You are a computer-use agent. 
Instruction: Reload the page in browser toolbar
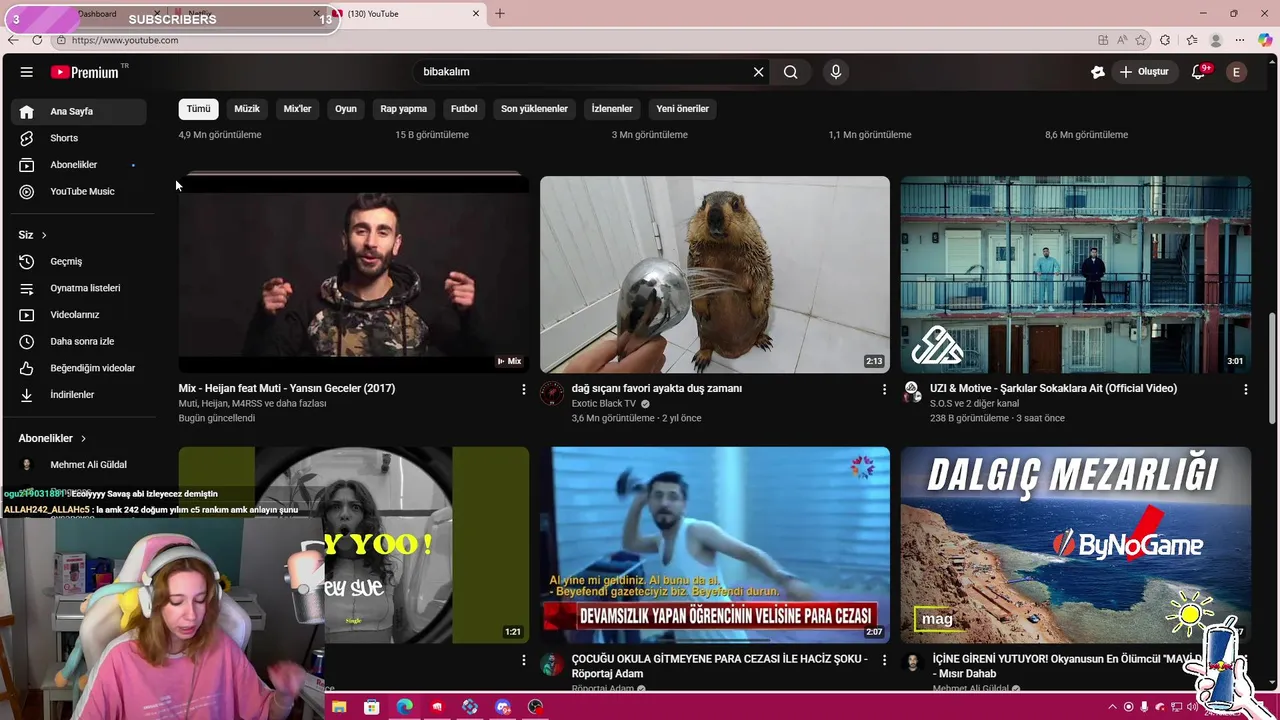(x=37, y=40)
